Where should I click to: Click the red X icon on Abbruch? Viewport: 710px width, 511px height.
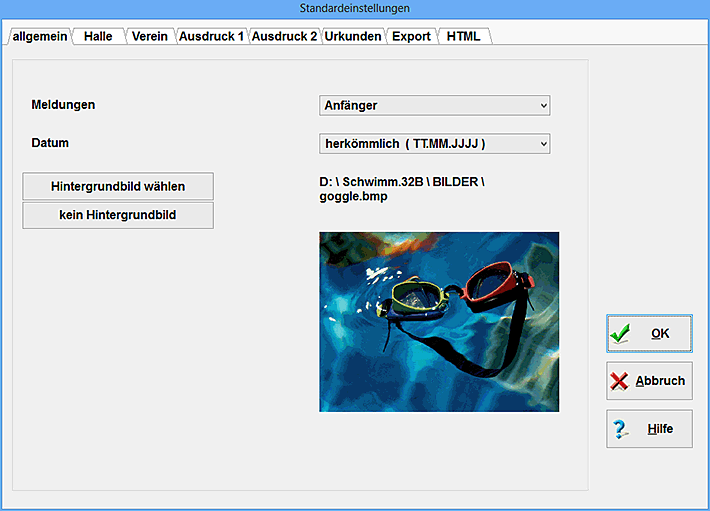pyautogui.click(x=620, y=381)
